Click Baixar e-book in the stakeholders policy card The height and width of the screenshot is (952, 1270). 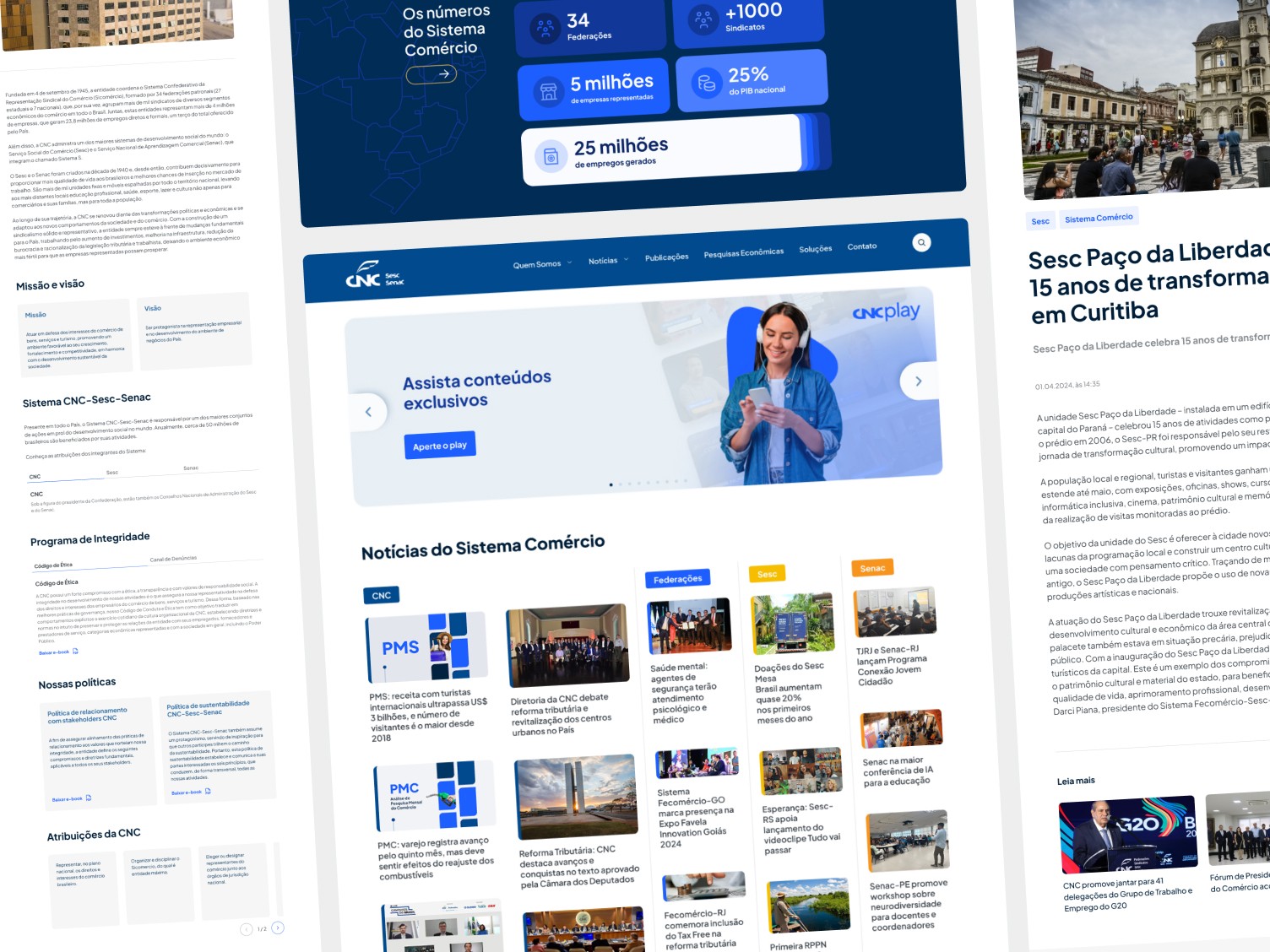click(x=68, y=798)
